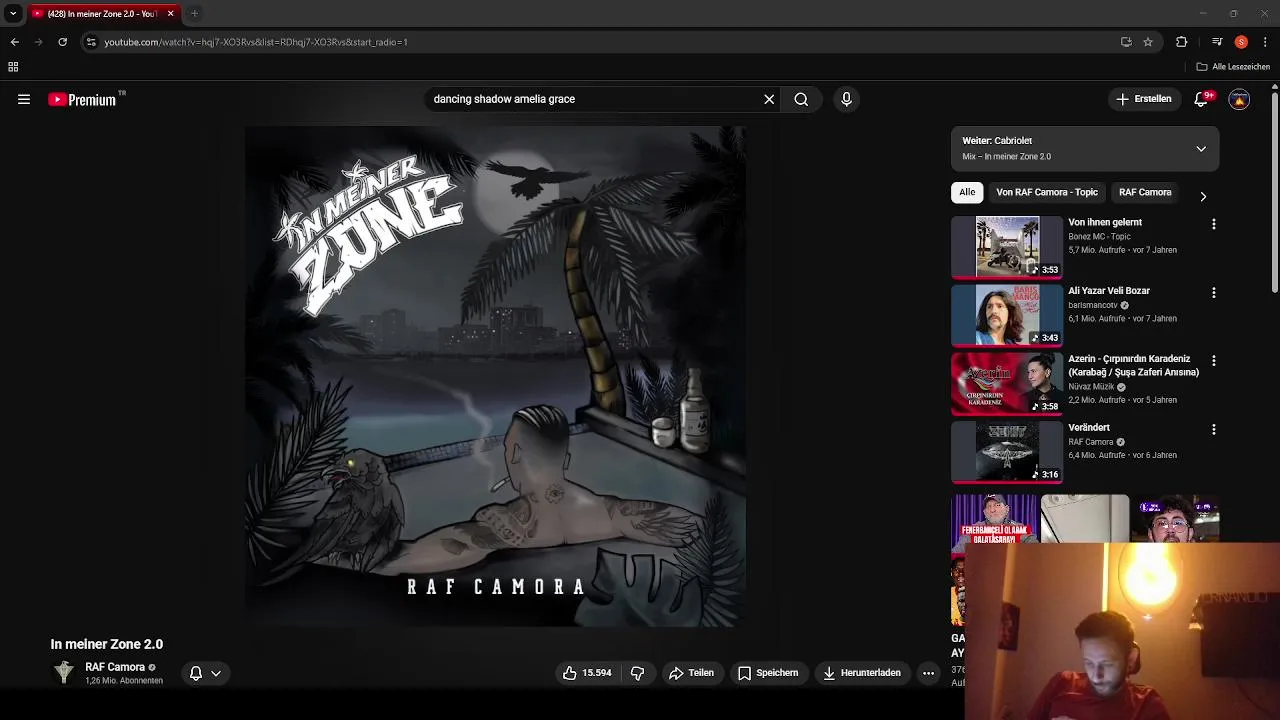The width and height of the screenshot is (1280, 720).
Task: Open the apps grid in bookmarks bar
Action: (13, 67)
